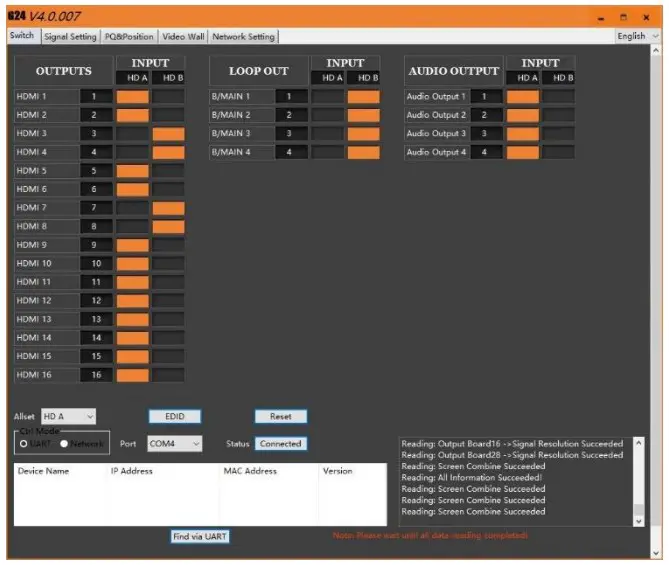The image size is (669, 565).
Task: Set Audio Output 3 to HD B
Action: click(x=558, y=134)
